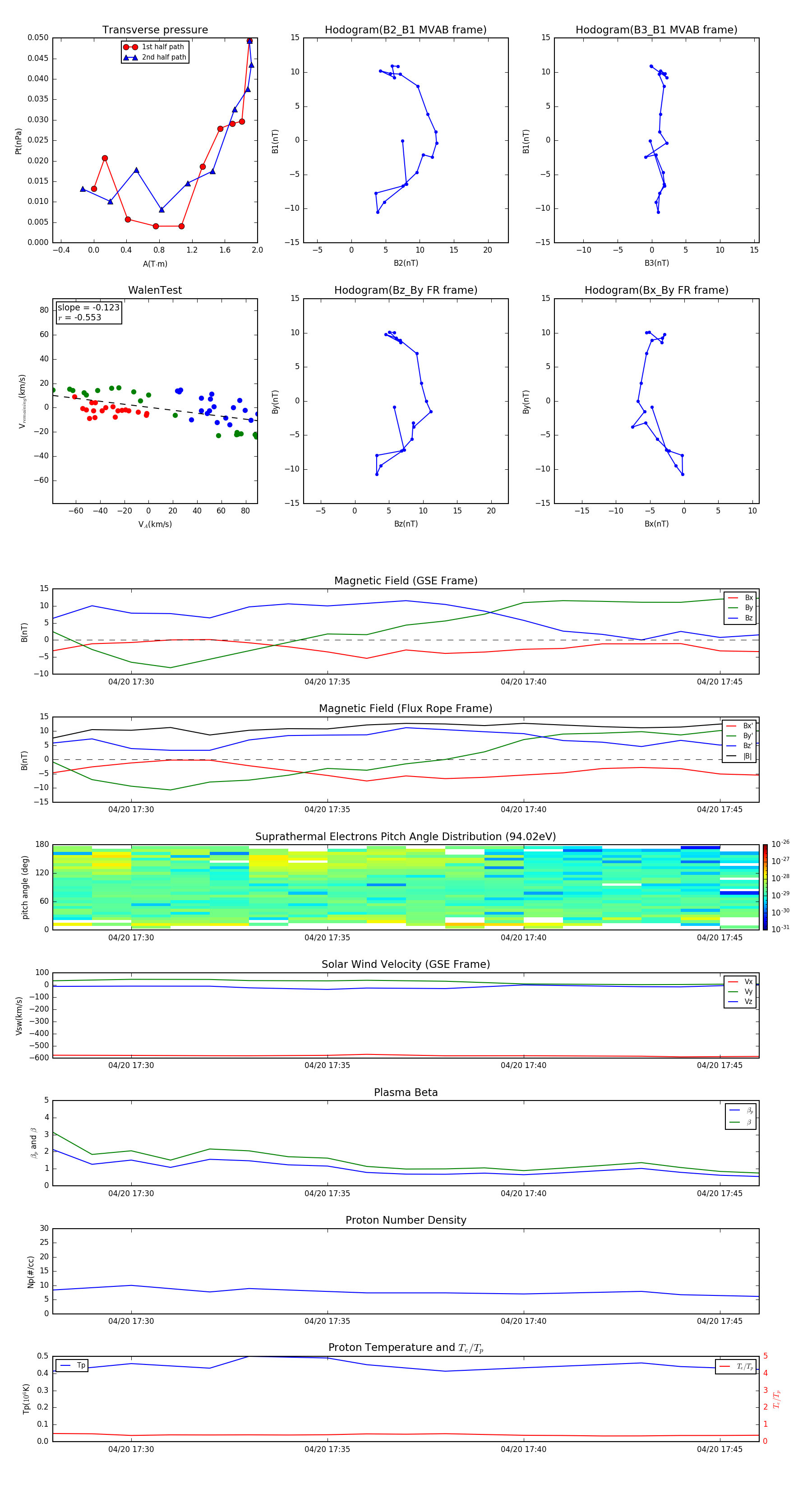
Task: Click the 'A(T·m)' x-axis label
Action: tap(155, 264)
